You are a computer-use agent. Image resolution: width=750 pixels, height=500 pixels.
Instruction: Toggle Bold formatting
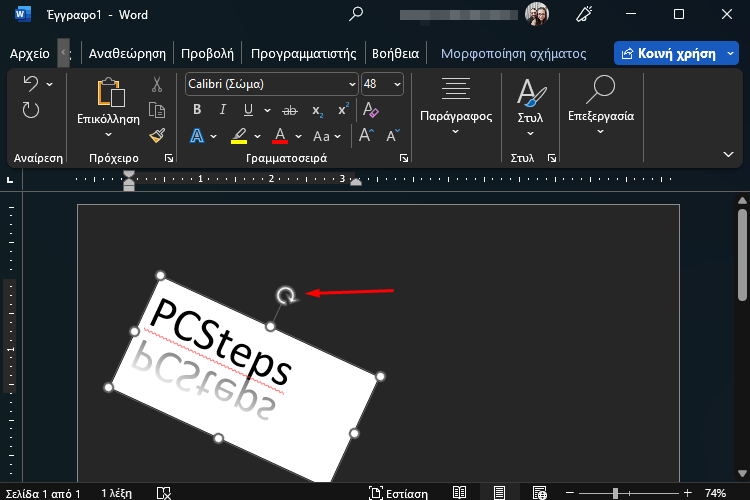pyautogui.click(x=197, y=110)
